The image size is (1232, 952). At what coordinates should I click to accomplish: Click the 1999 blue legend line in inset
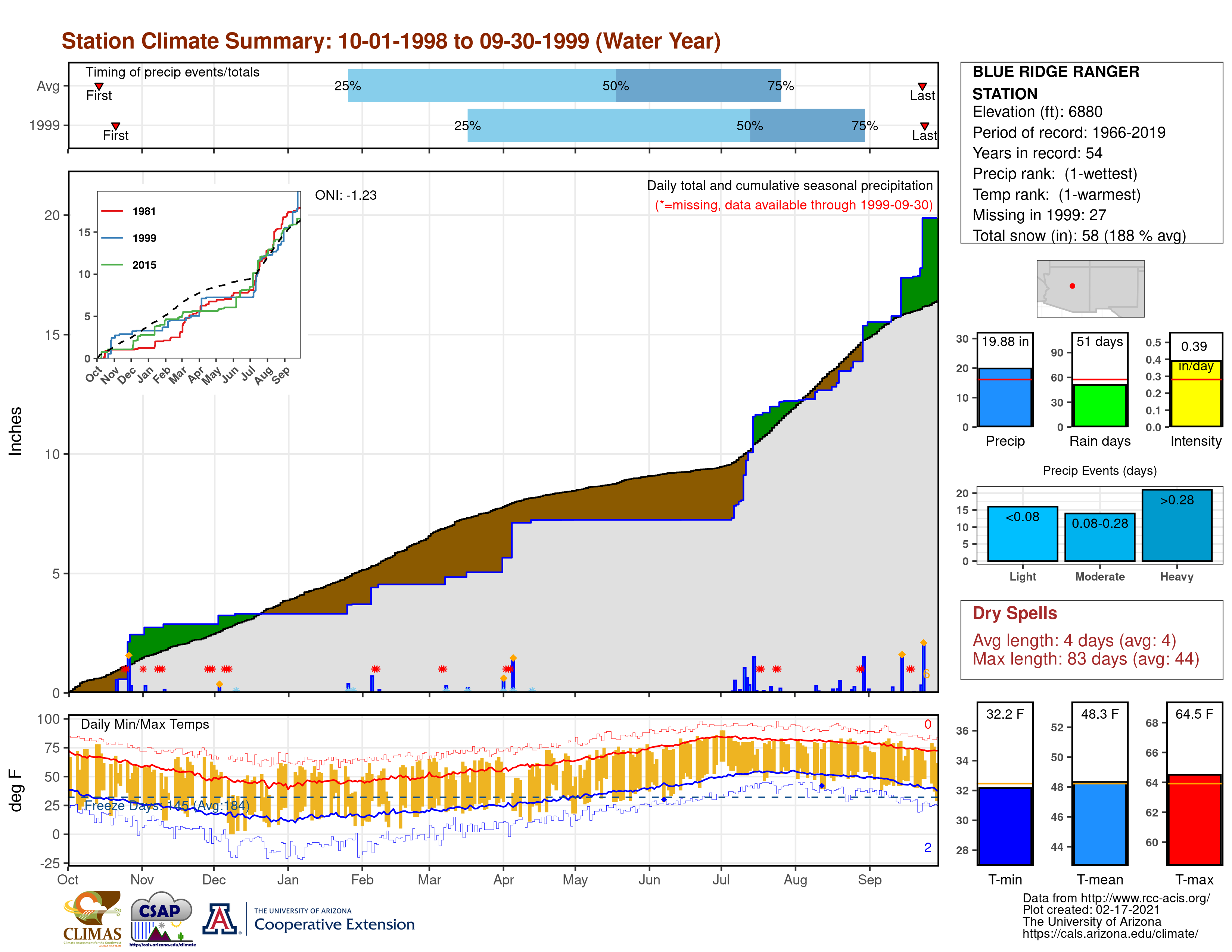[112, 238]
